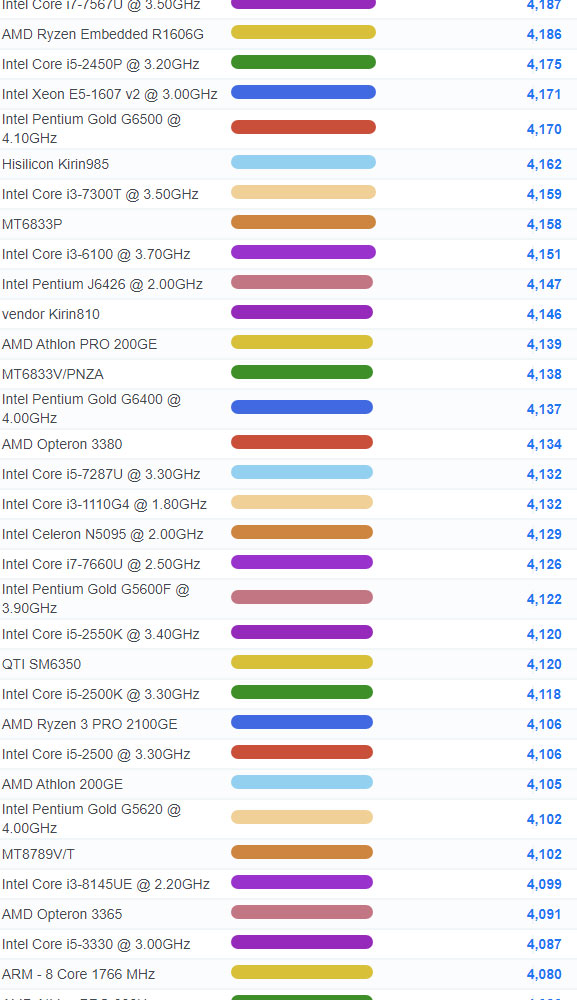Click score 4,175 for Core i5-2450P
This screenshot has width=577, height=1000.
544,64
